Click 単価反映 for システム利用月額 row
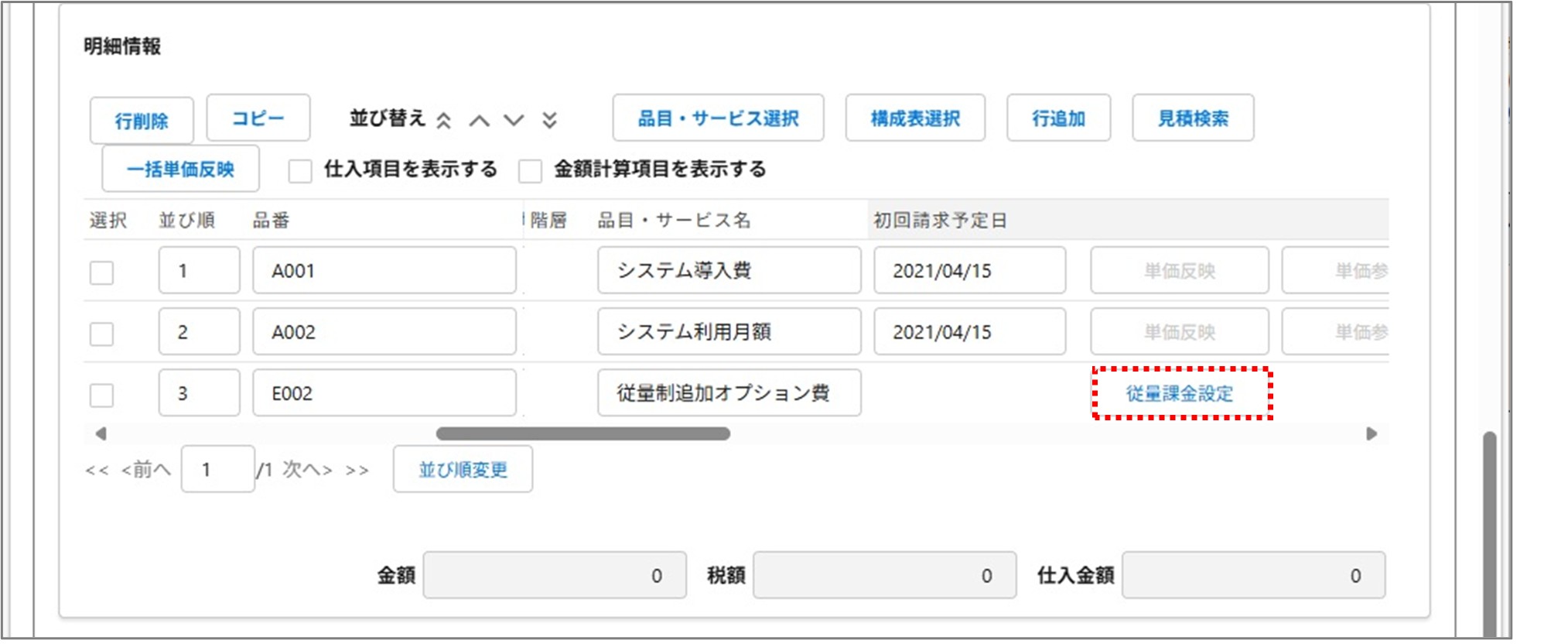Image resolution: width=1568 pixels, height=644 pixels. point(1180,331)
